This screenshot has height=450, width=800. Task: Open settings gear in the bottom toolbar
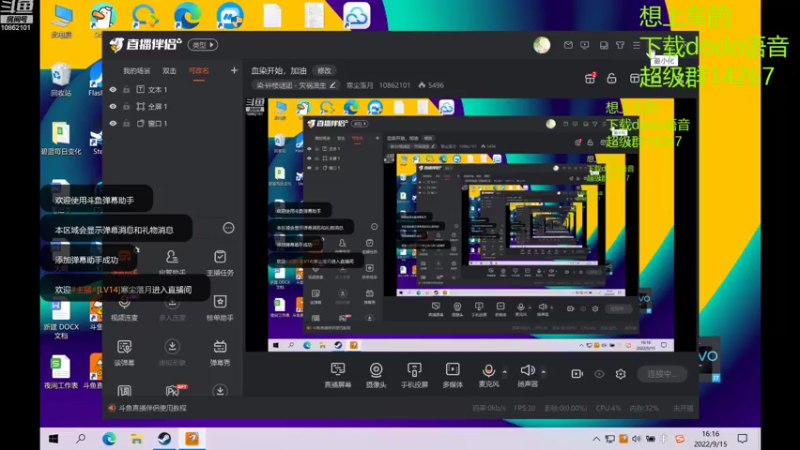[620, 374]
